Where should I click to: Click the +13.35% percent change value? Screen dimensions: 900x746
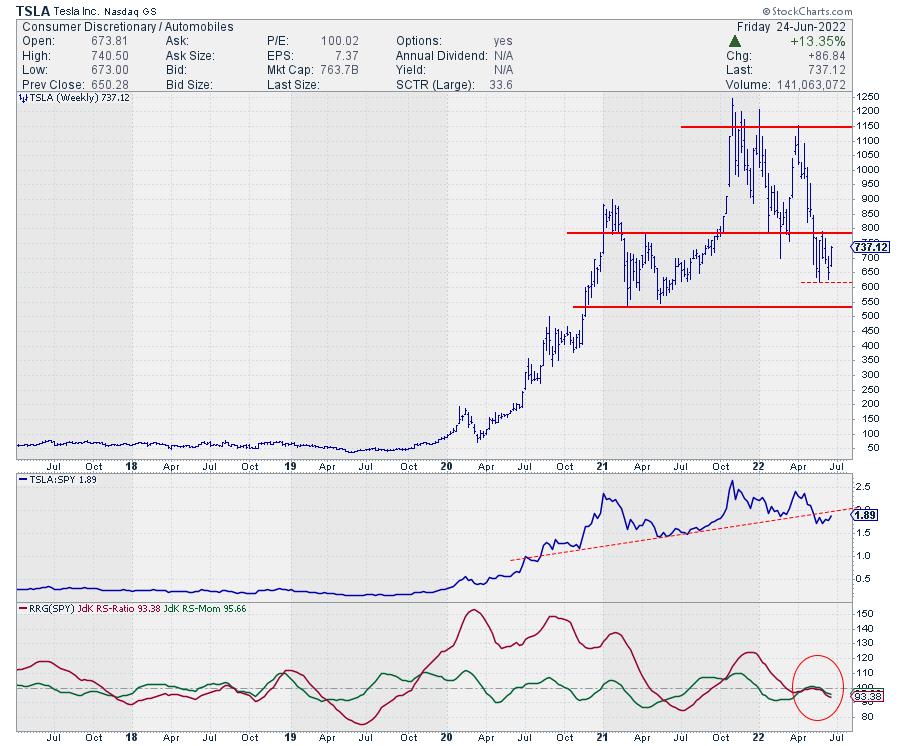tap(821, 41)
